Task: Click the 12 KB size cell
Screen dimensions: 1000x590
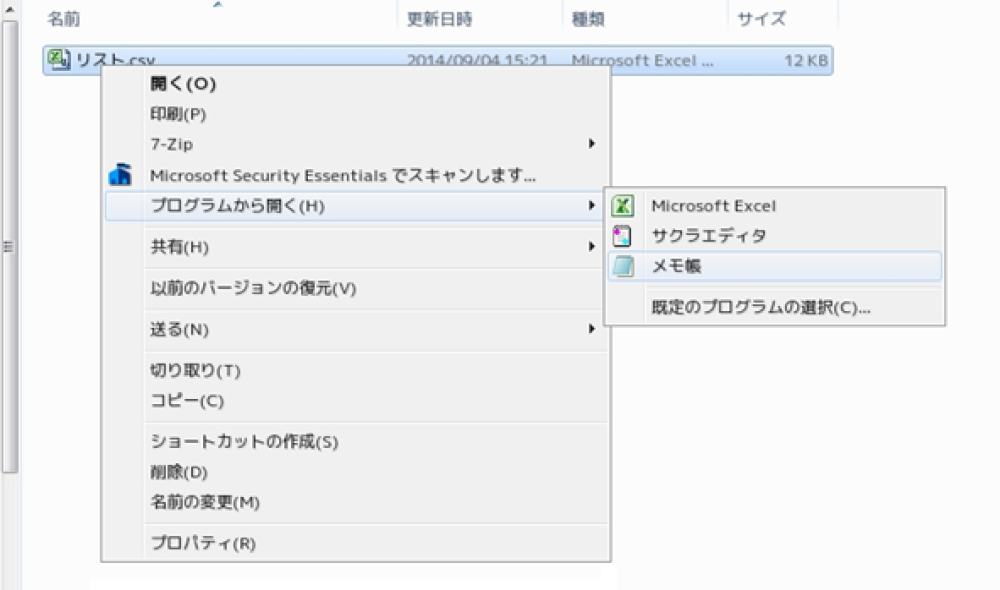Action: pos(806,61)
